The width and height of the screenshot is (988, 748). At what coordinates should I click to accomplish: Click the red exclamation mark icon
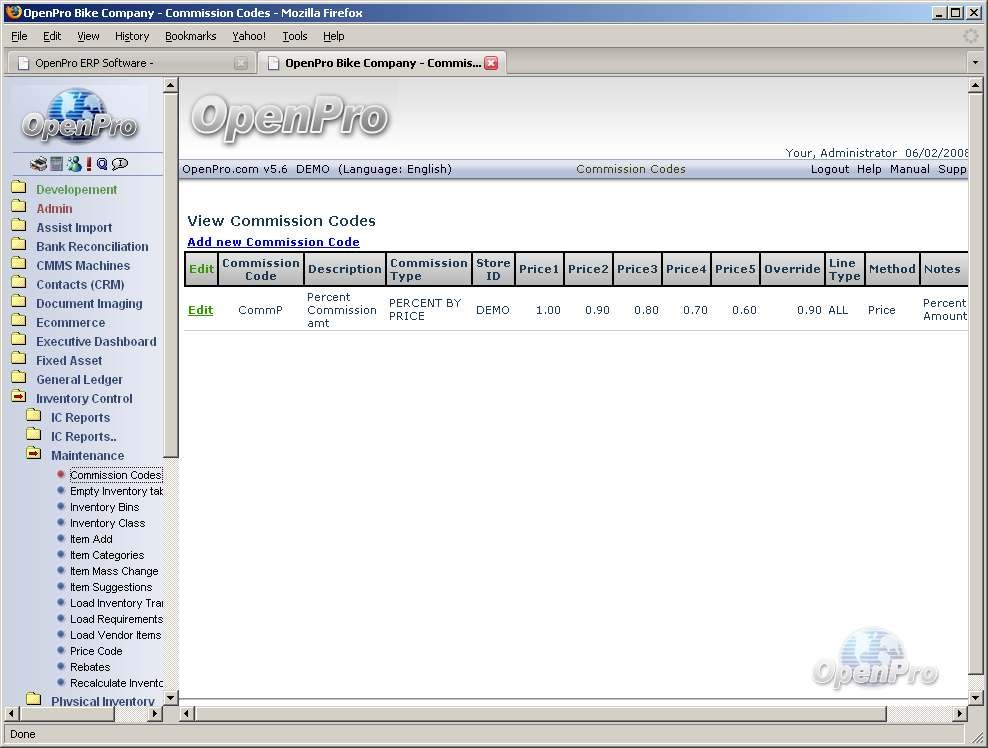(x=89, y=164)
